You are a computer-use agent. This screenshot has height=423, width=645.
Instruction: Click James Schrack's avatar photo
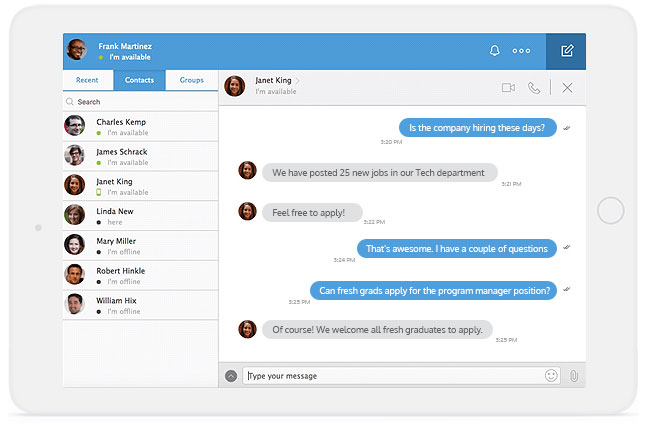pos(74,155)
